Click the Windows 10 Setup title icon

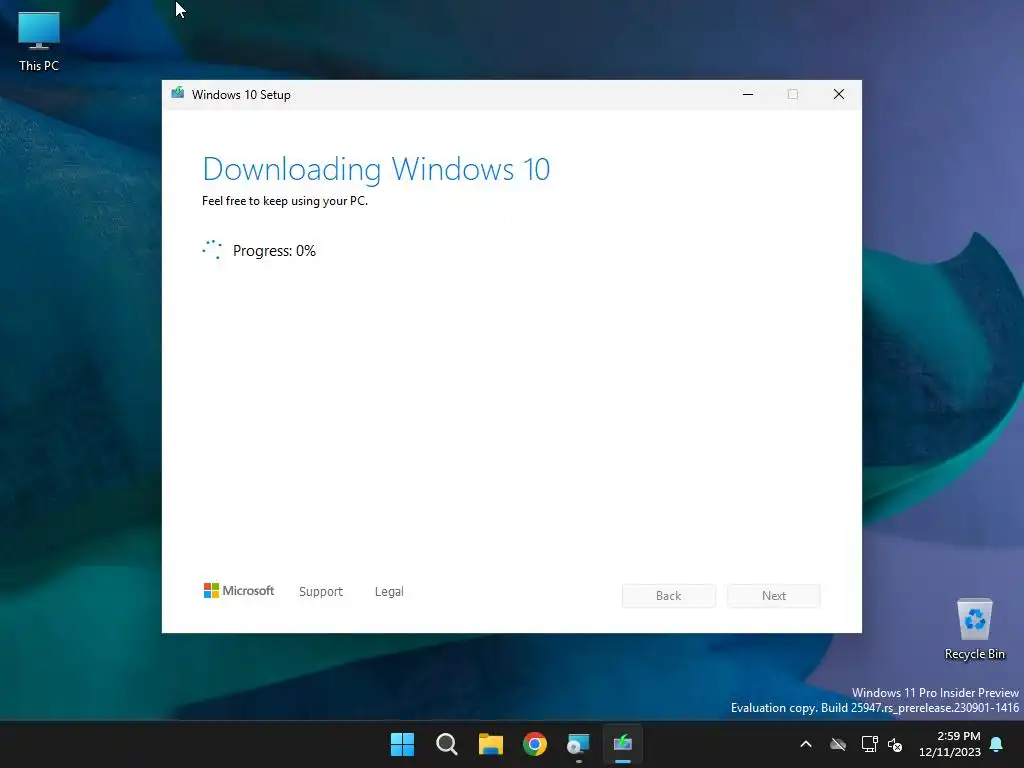(178, 93)
